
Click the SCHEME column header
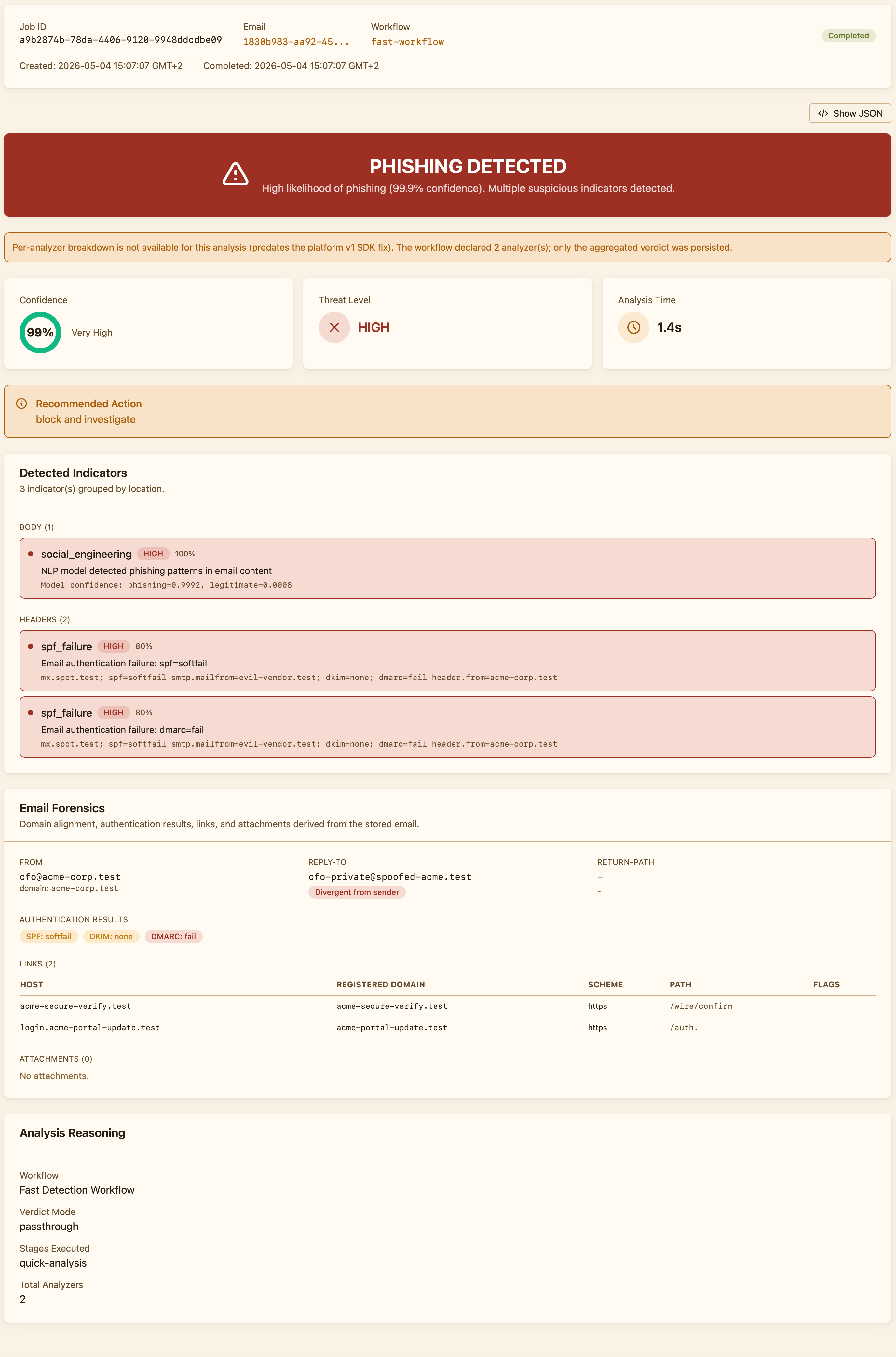click(605, 984)
